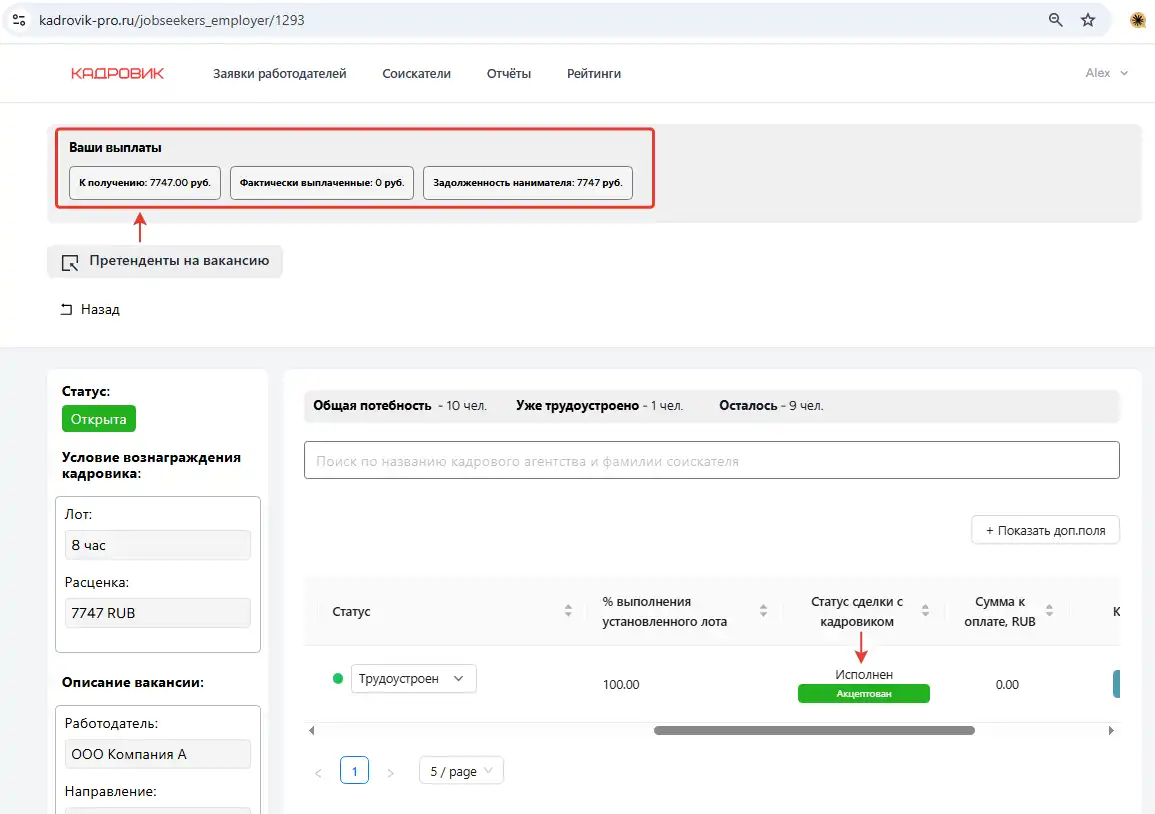Viewport: 1155px width, 814px height.
Task: Sort by % выполнения установленного лота column
Action: coord(763,611)
